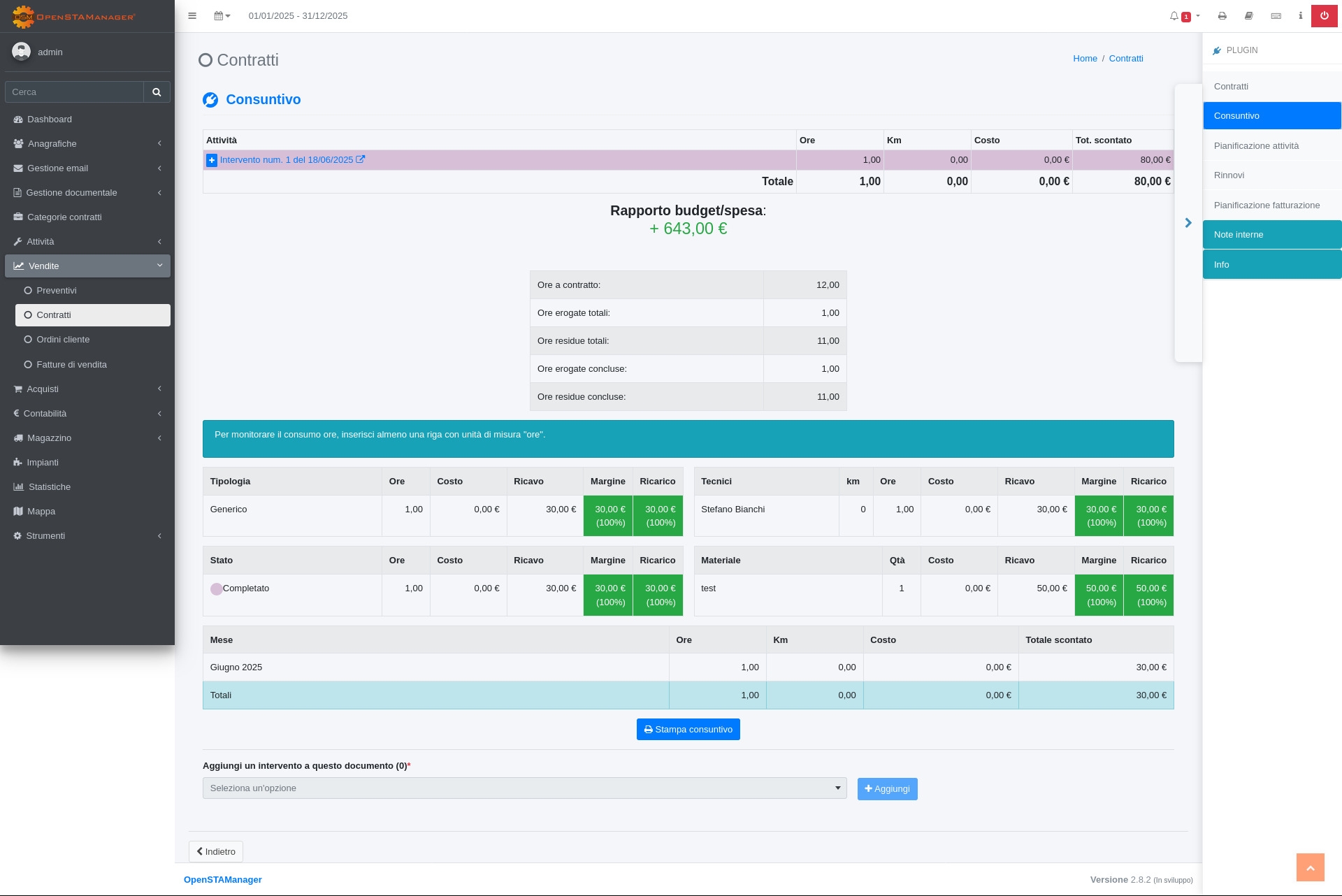Expand Intervento num. 1 row with plus

212,161
